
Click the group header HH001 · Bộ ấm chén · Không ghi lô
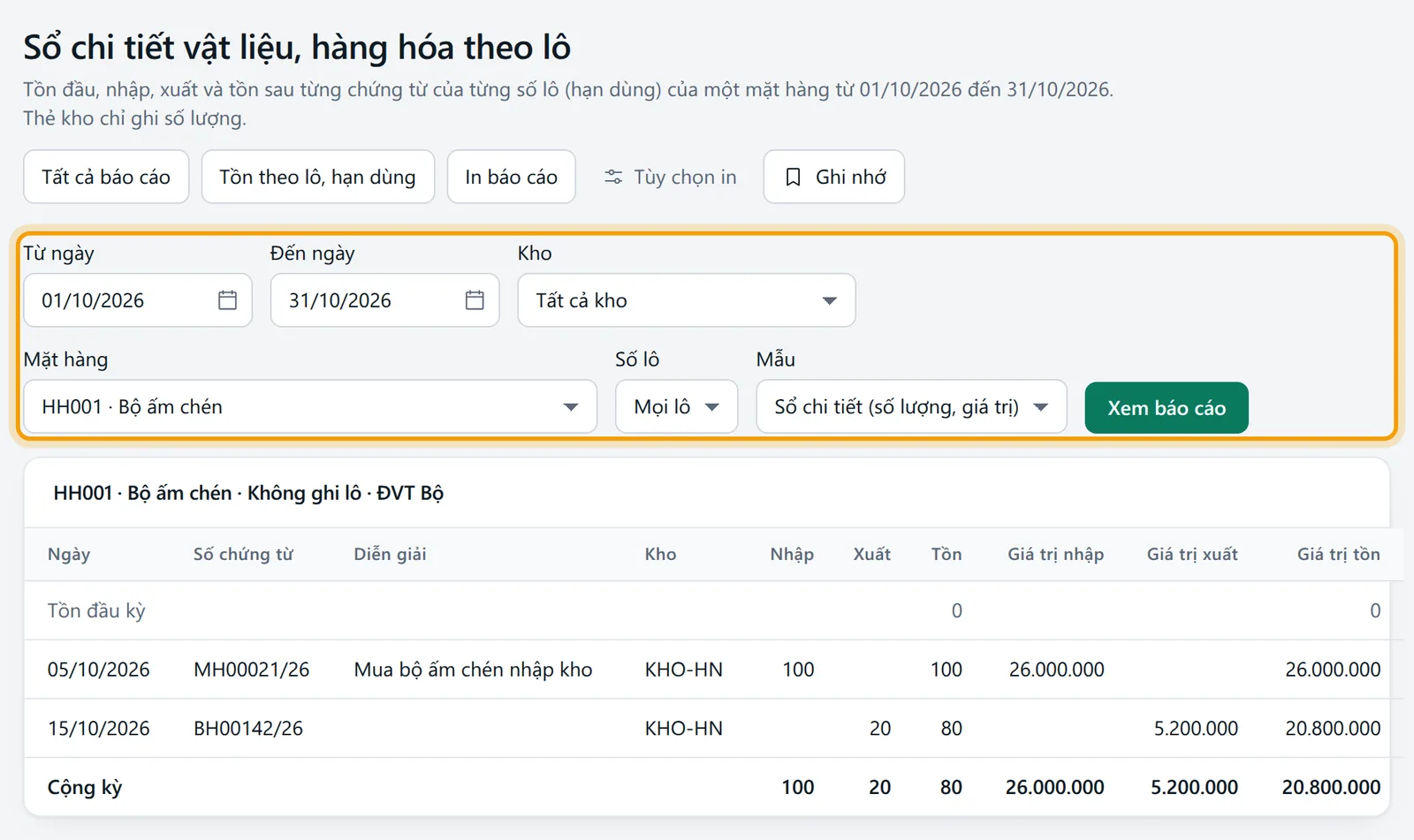[x=248, y=493]
